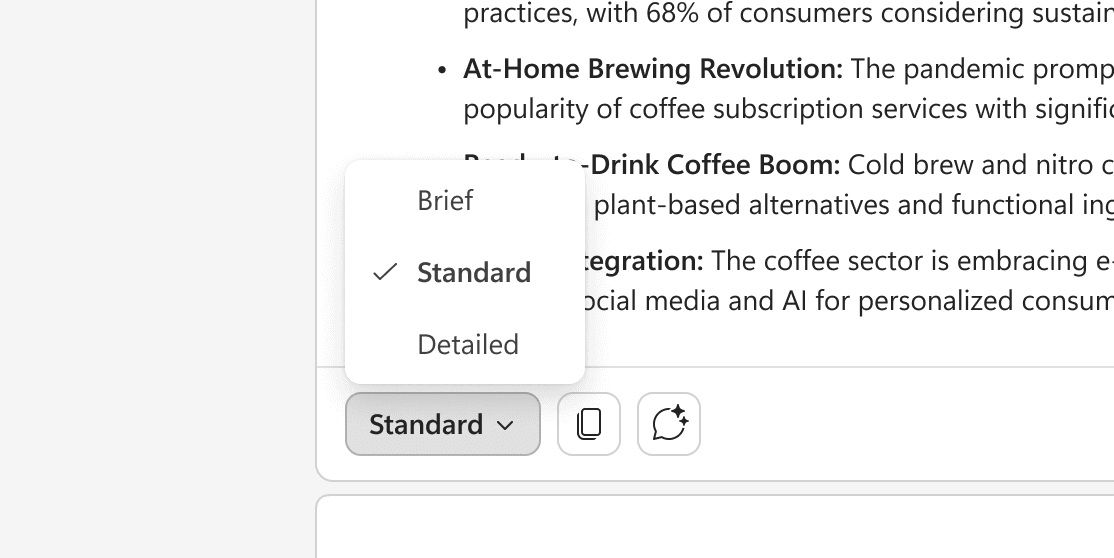Click the chat sparkle icon button
Image resolution: width=1114 pixels, height=558 pixels.
point(669,424)
